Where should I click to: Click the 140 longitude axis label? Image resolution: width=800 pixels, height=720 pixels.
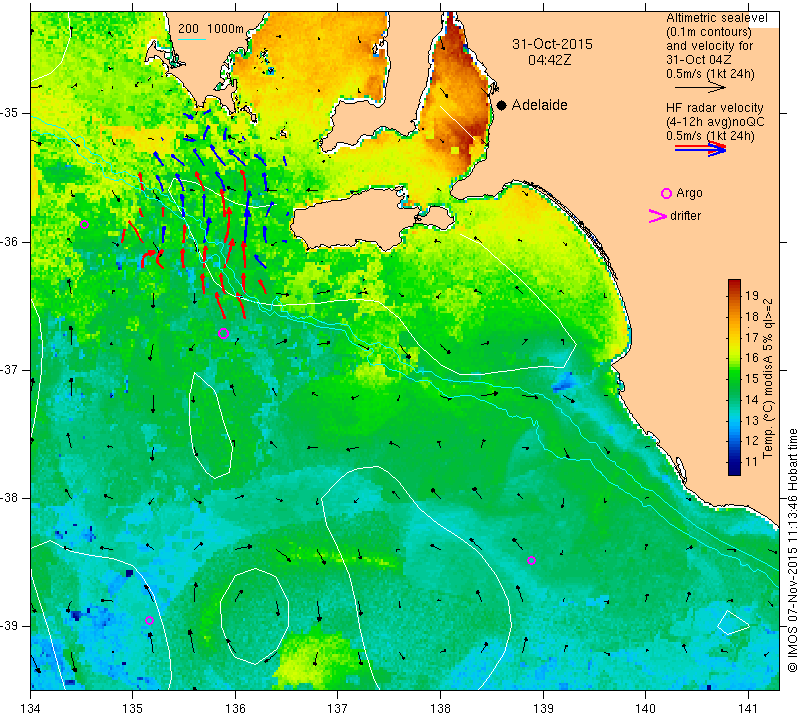click(645, 709)
